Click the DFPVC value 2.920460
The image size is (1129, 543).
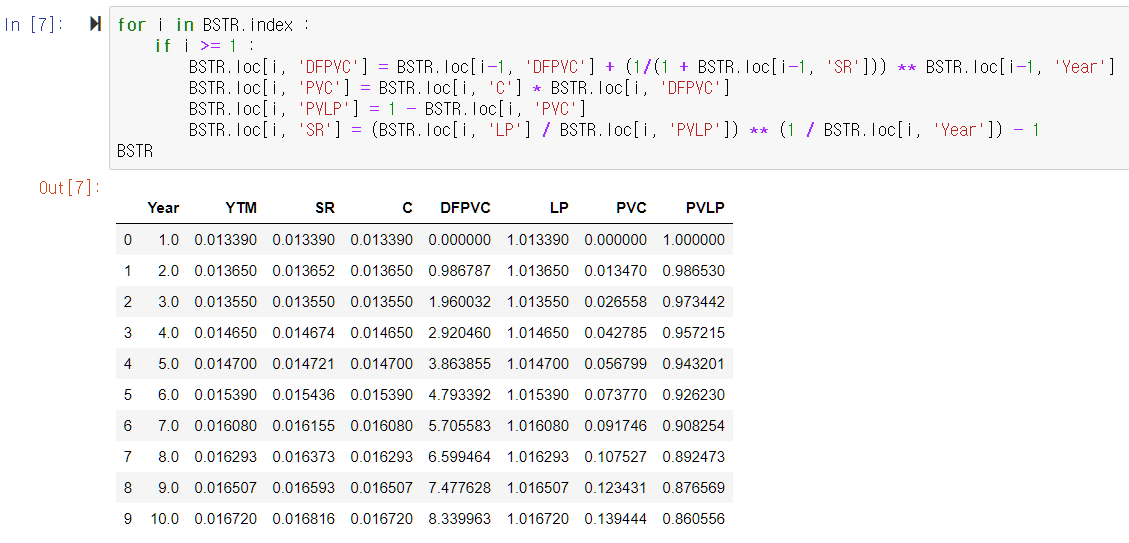tap(459, 333)
